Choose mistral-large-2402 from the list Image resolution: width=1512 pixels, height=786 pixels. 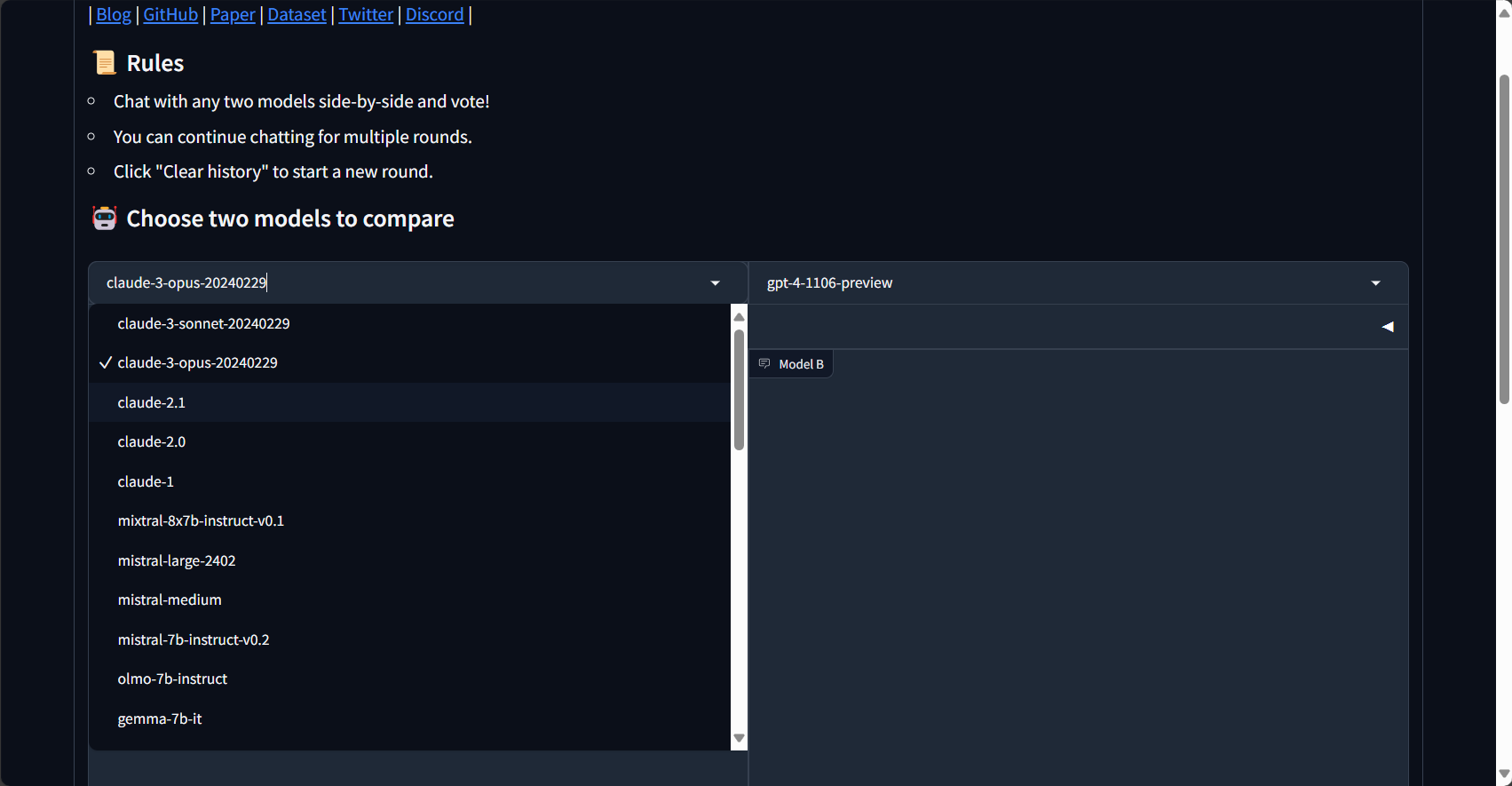tap(409, 560)
